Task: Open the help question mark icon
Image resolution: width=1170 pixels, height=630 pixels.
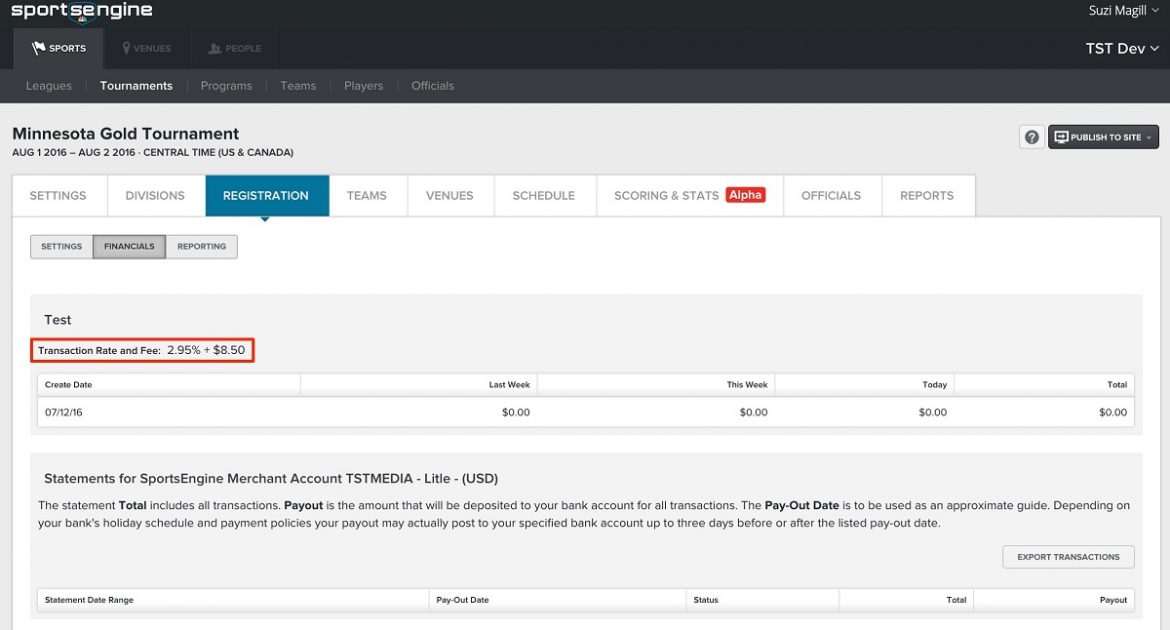Action: pos(1031,136)
